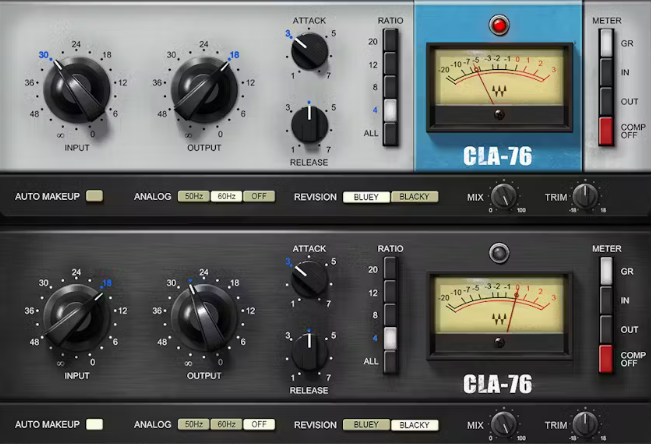Choose BLUEY revision in the upper strip

(x=366, y=197)
